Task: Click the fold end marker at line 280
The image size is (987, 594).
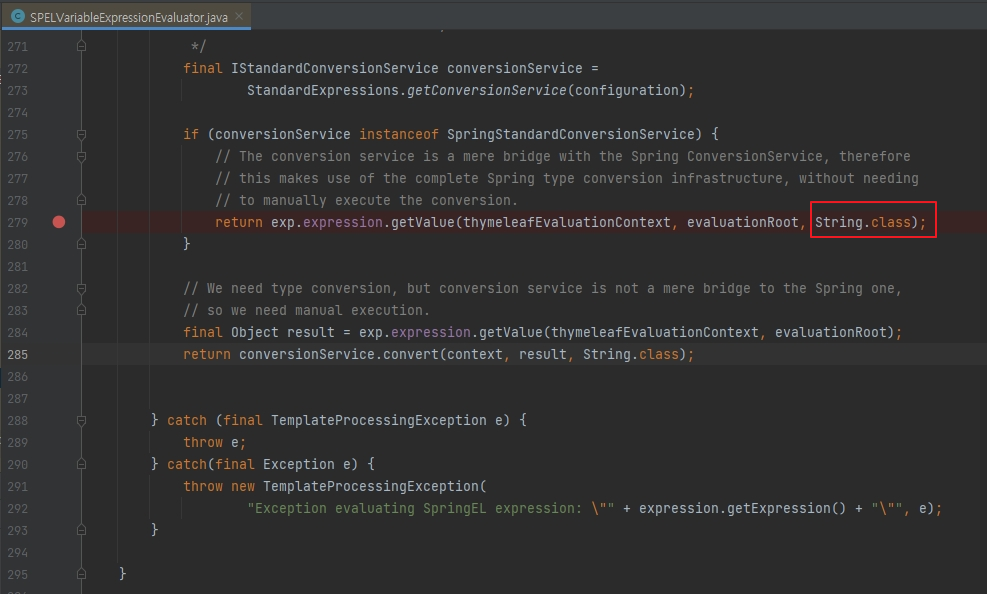Action: point(81,244)
